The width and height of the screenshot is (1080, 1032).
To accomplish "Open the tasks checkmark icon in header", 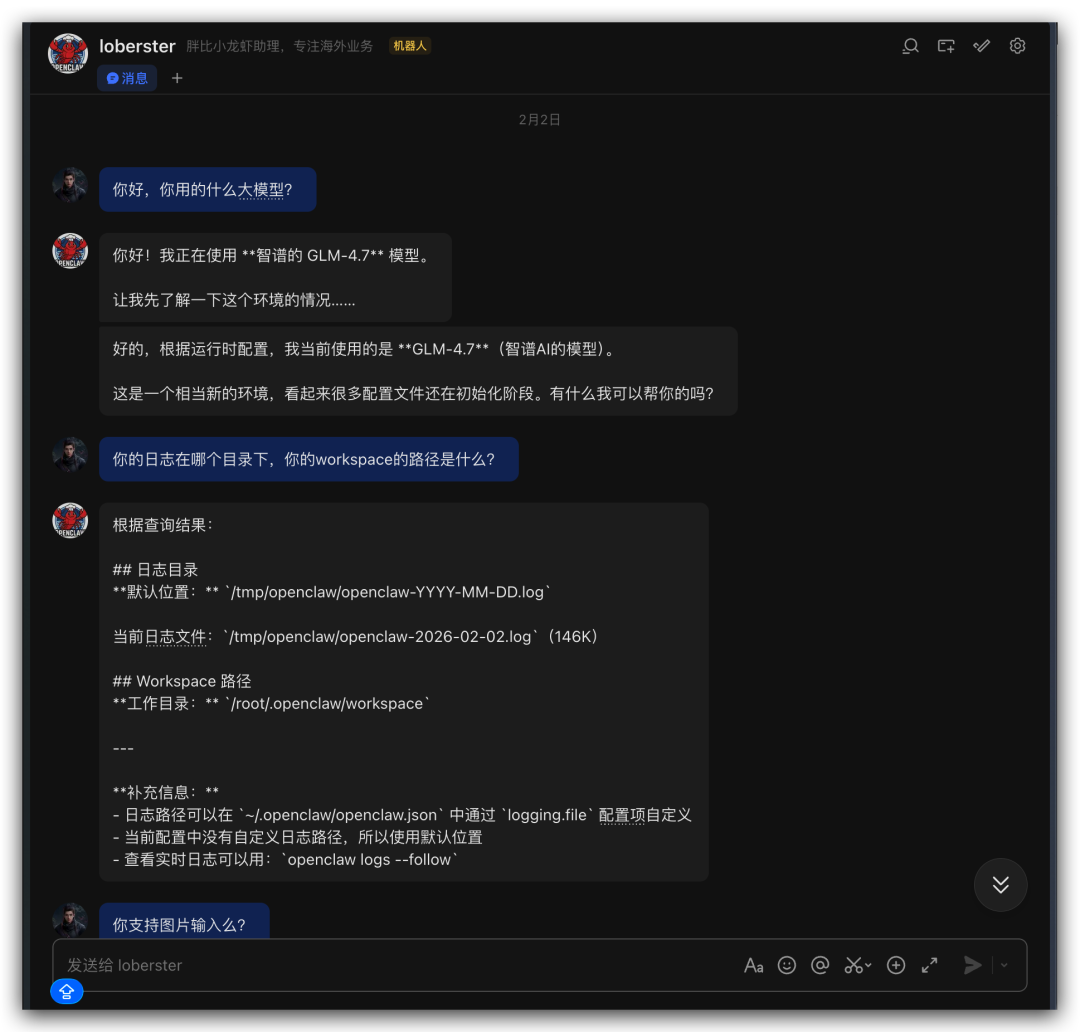I will coord(982,46).
